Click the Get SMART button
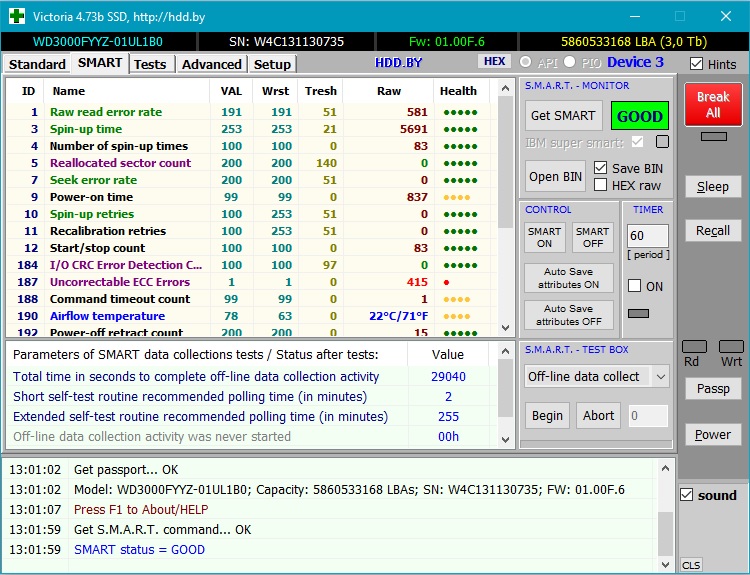 click(x=563, y=116)
